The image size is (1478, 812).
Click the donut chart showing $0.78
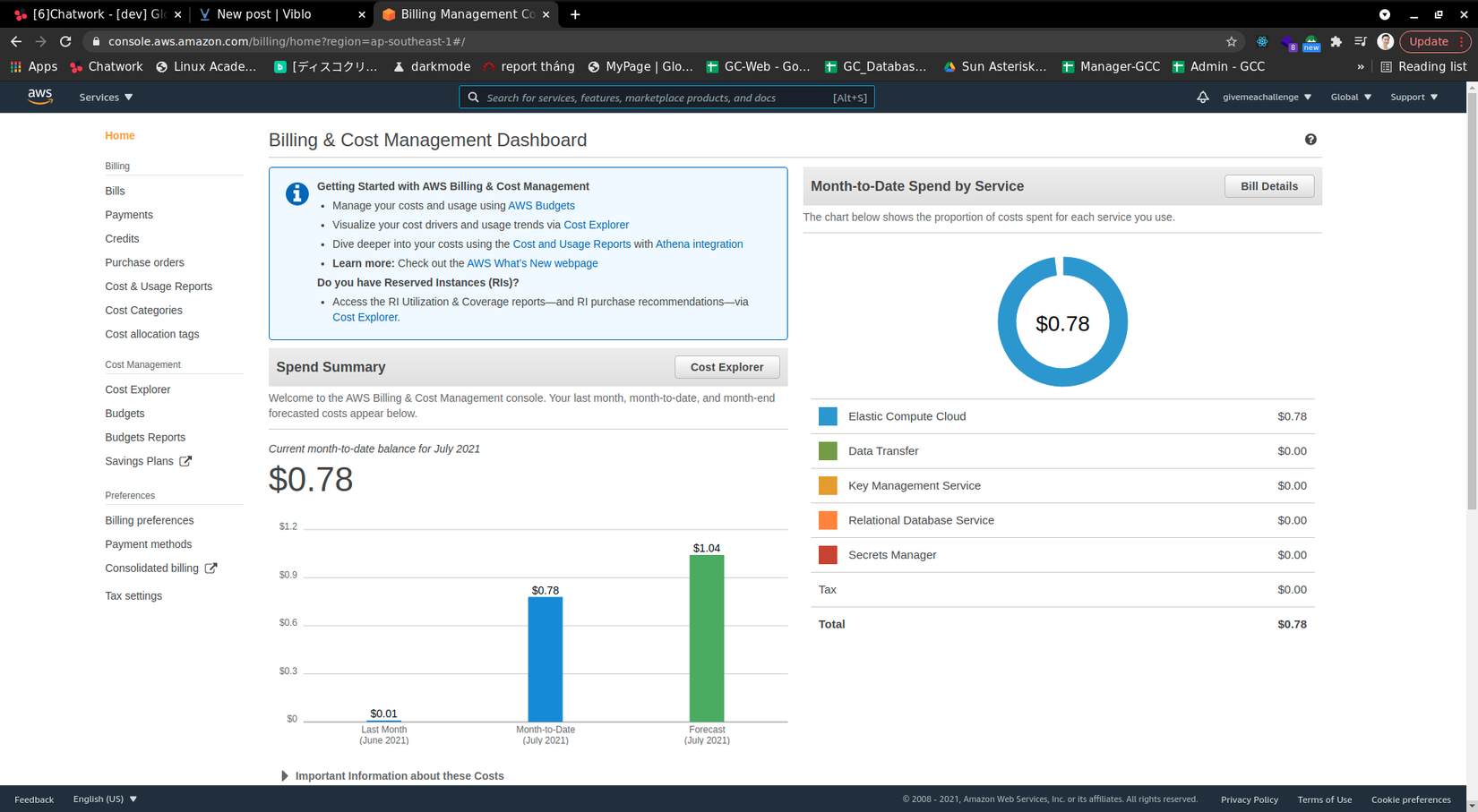[1062, 322]
